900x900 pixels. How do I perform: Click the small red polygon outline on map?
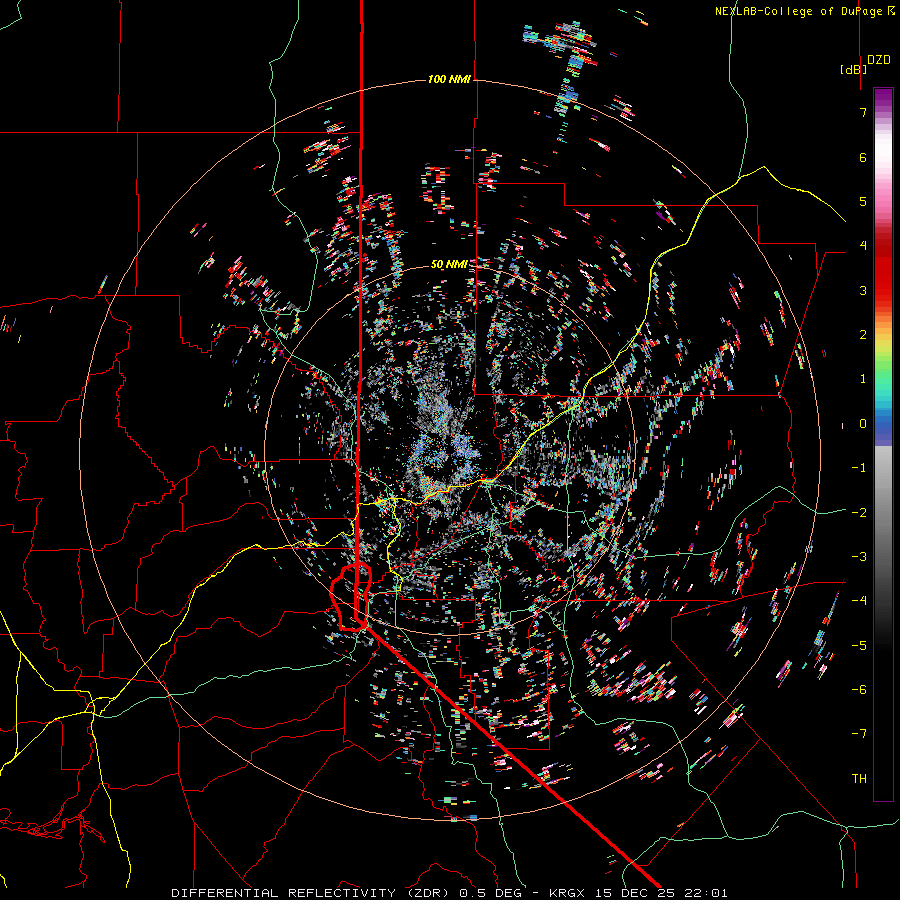pos(351,597)
